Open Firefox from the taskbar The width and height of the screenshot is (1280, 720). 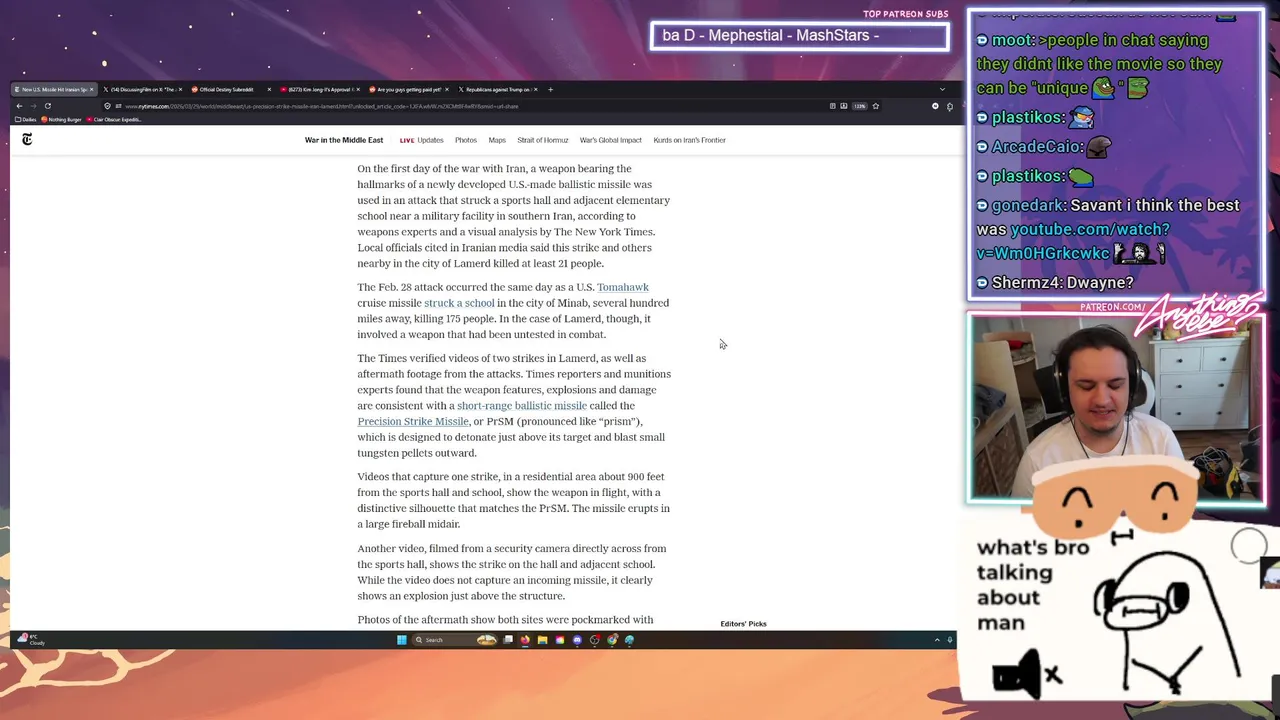[x=525, y=640]
